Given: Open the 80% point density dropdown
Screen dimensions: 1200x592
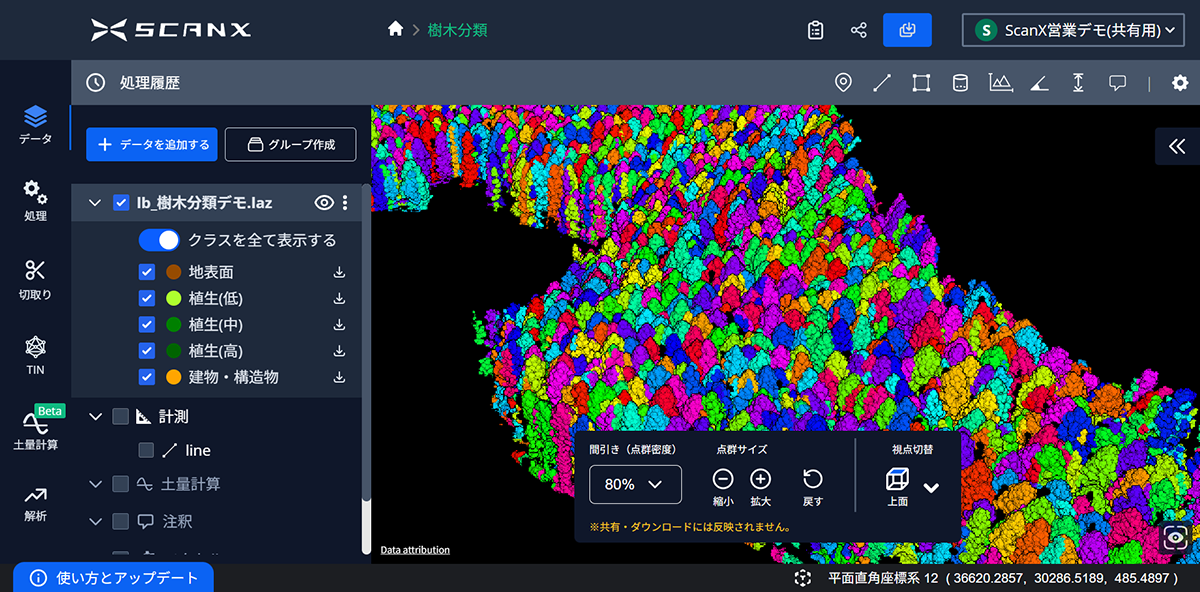Looking at the screenshot, I should pyautogui.click(x=635, y=484).
